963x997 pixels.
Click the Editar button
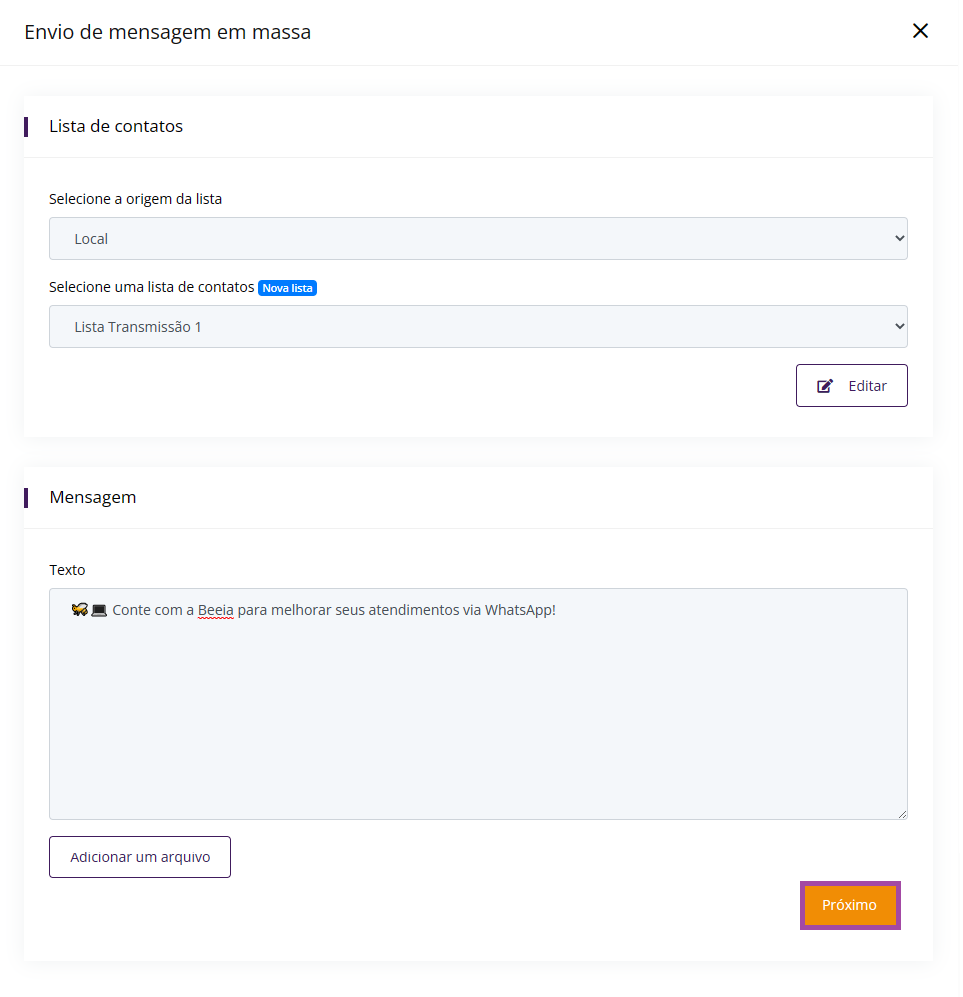852,385
